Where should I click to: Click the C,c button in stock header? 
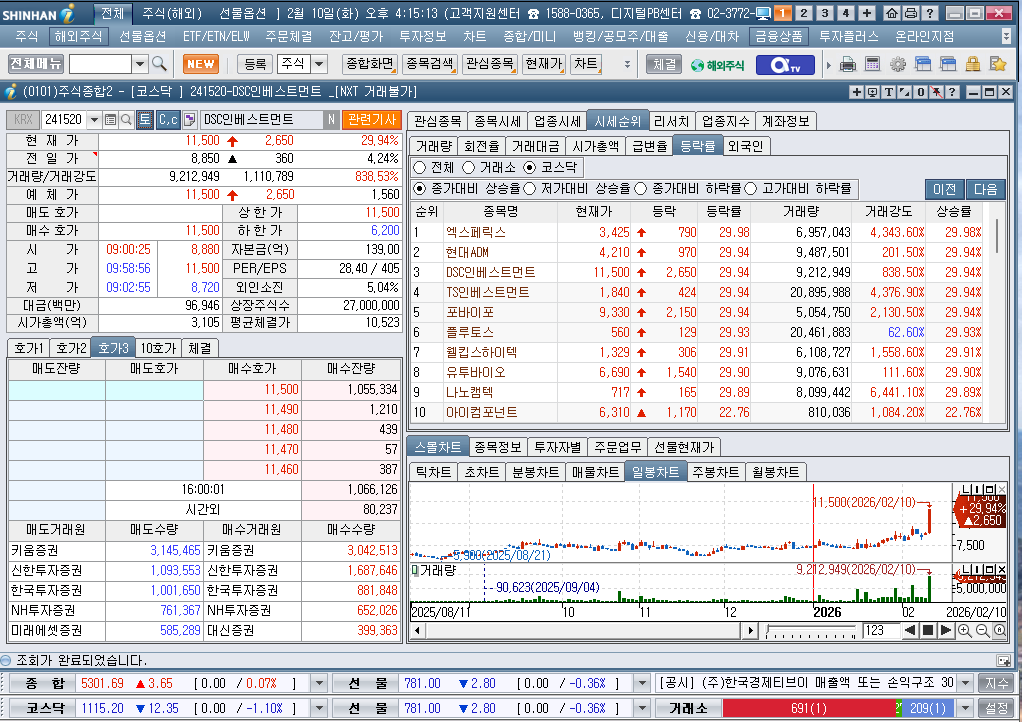(168, 119)
